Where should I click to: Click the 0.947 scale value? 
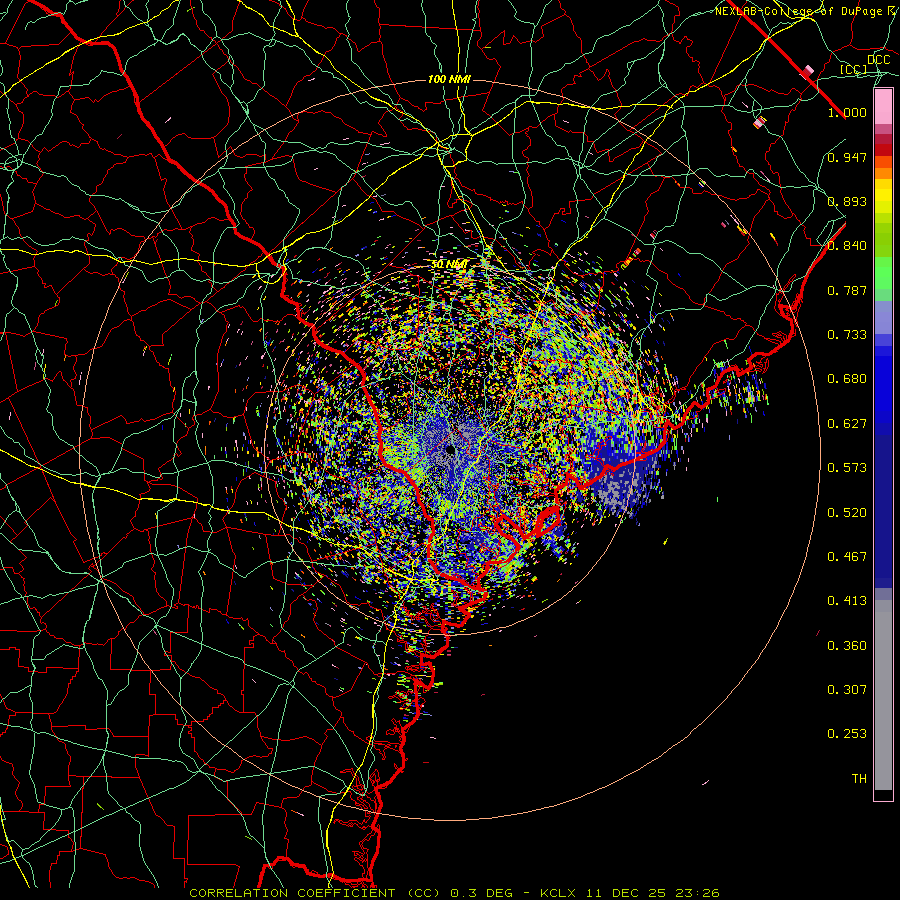tap(847, 157)
